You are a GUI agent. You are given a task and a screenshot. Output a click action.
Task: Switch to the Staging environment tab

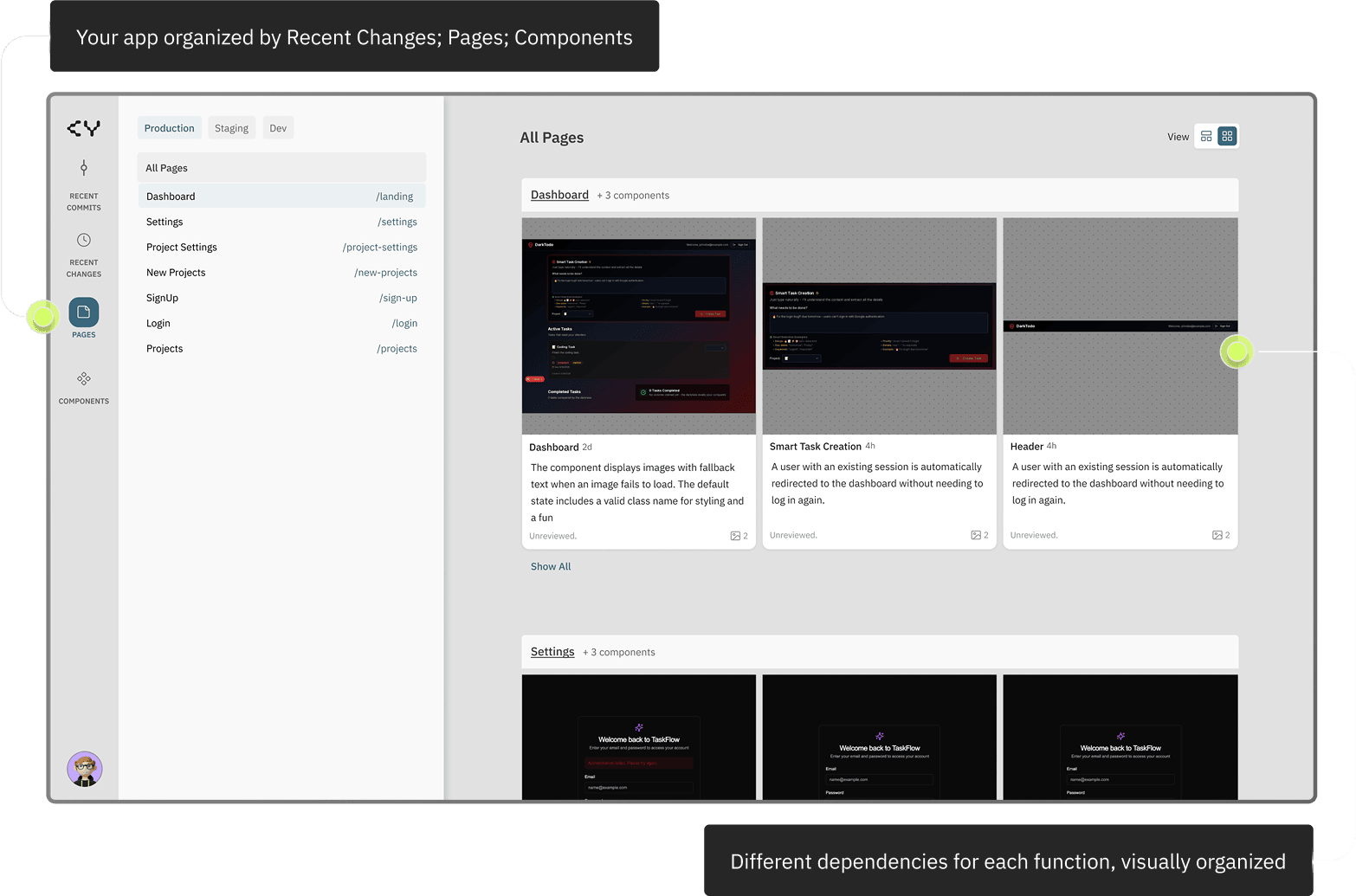coord(231,127)
